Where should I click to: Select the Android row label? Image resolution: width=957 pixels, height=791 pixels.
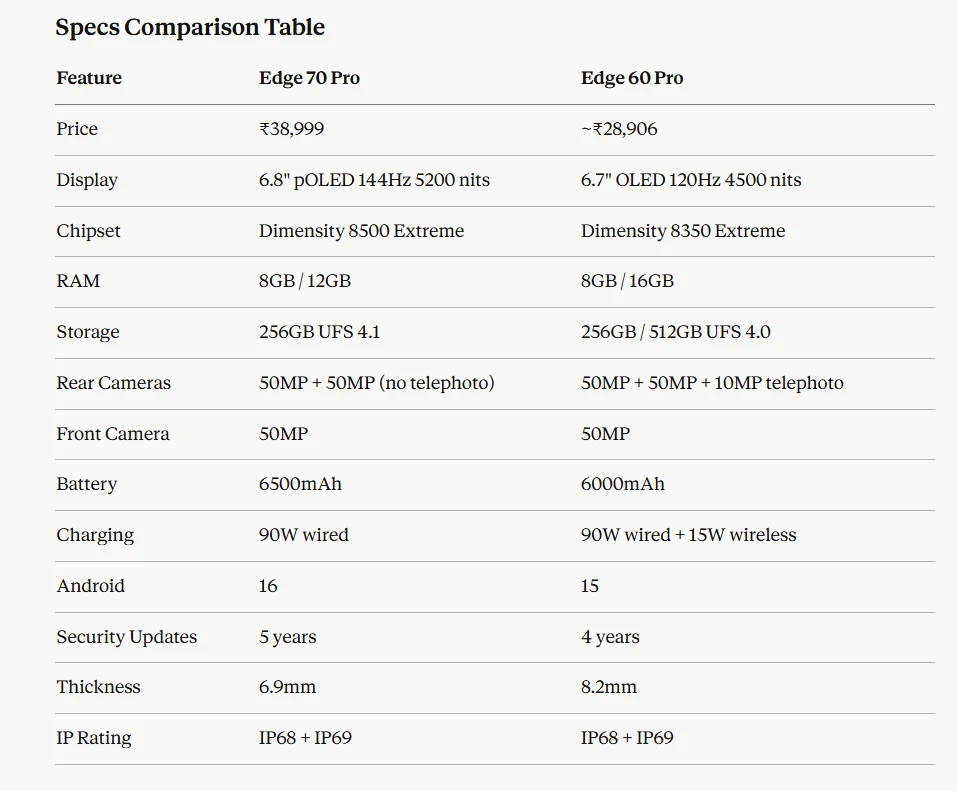pos(90,586)
